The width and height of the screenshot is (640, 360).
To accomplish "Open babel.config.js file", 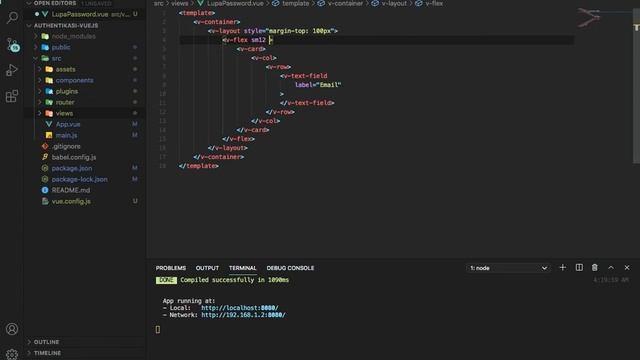I will click(74, 157).
